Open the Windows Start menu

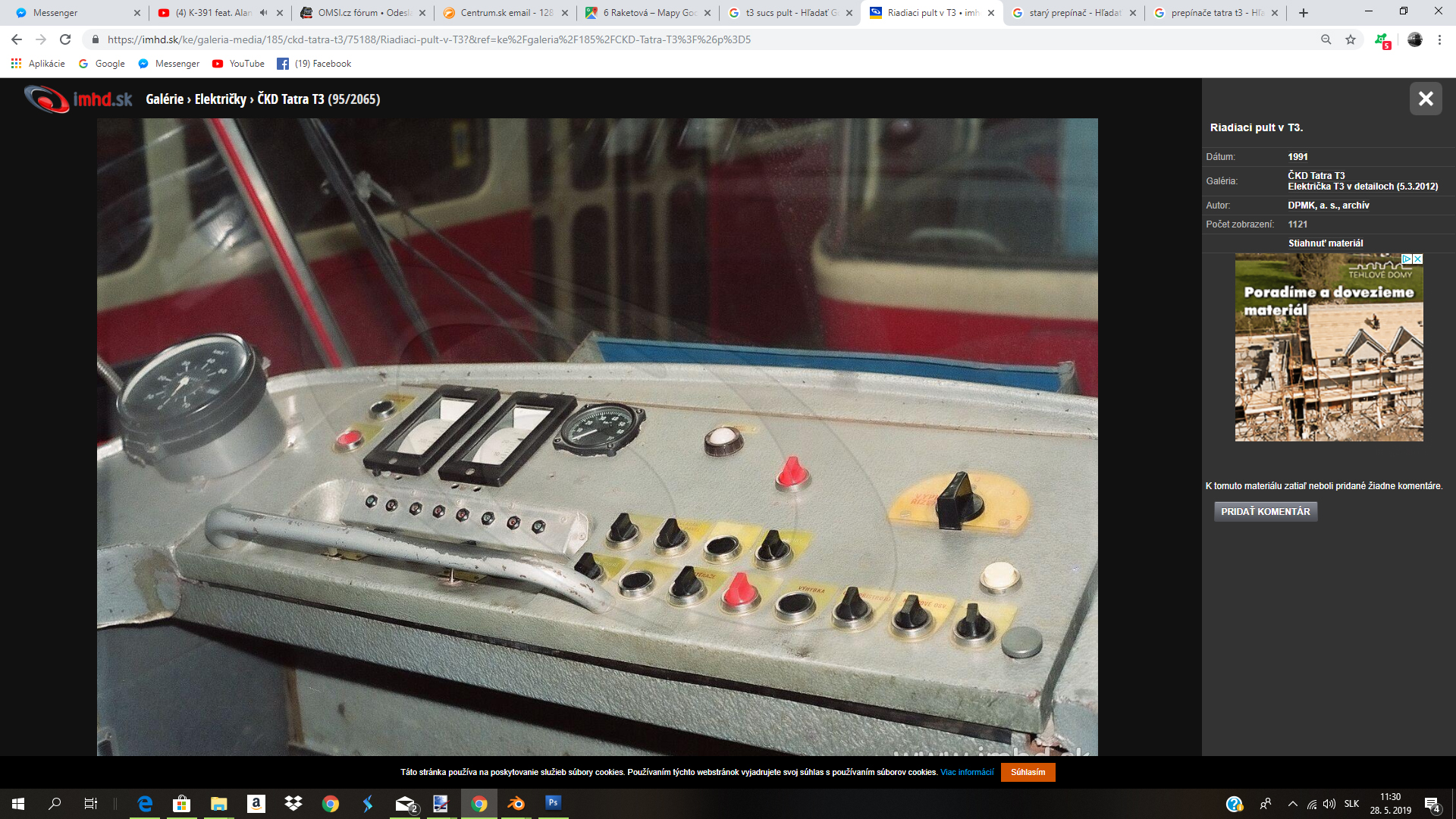[x=18, y=804]
